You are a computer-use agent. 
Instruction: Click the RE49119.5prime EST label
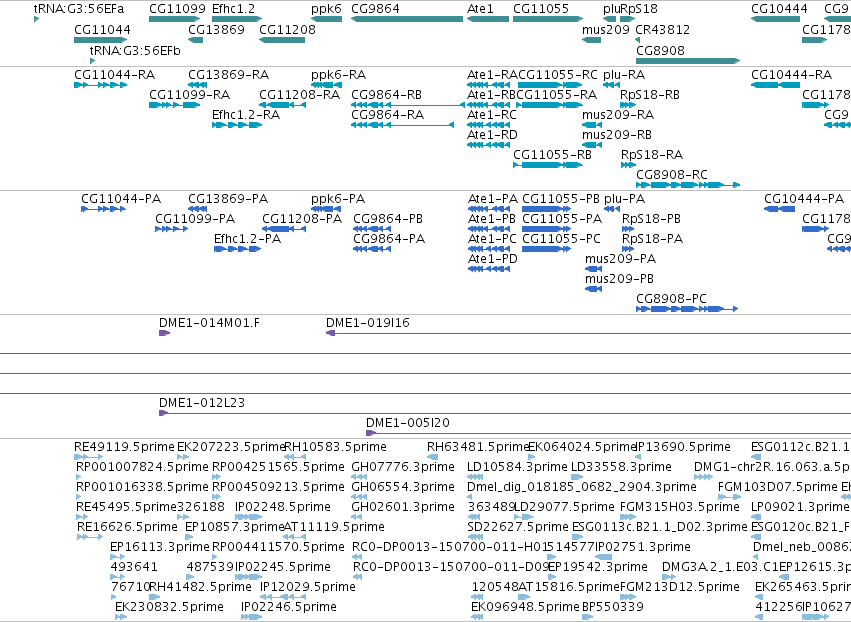click(124, 447)
